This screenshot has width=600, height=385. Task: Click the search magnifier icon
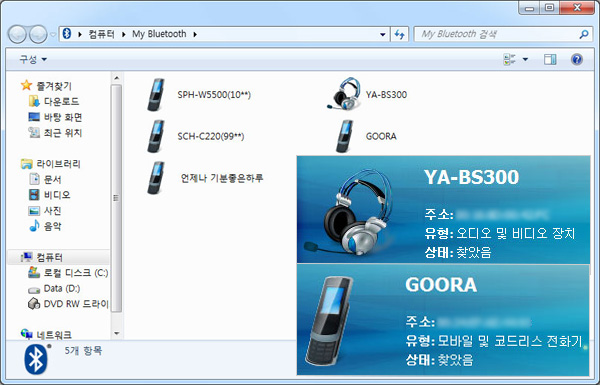pos(584,34)
